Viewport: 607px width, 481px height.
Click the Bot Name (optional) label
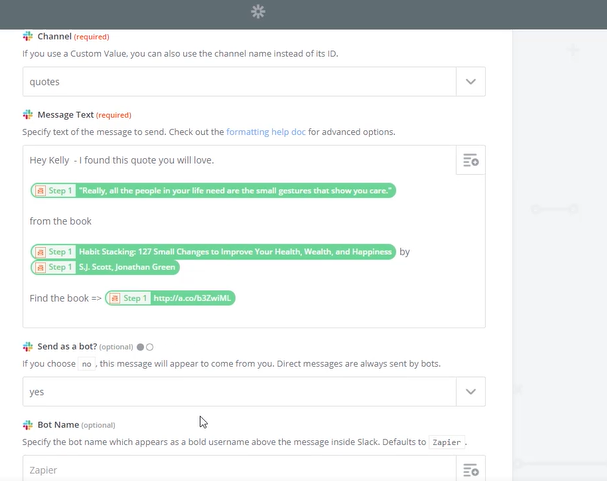pos(76,425)
